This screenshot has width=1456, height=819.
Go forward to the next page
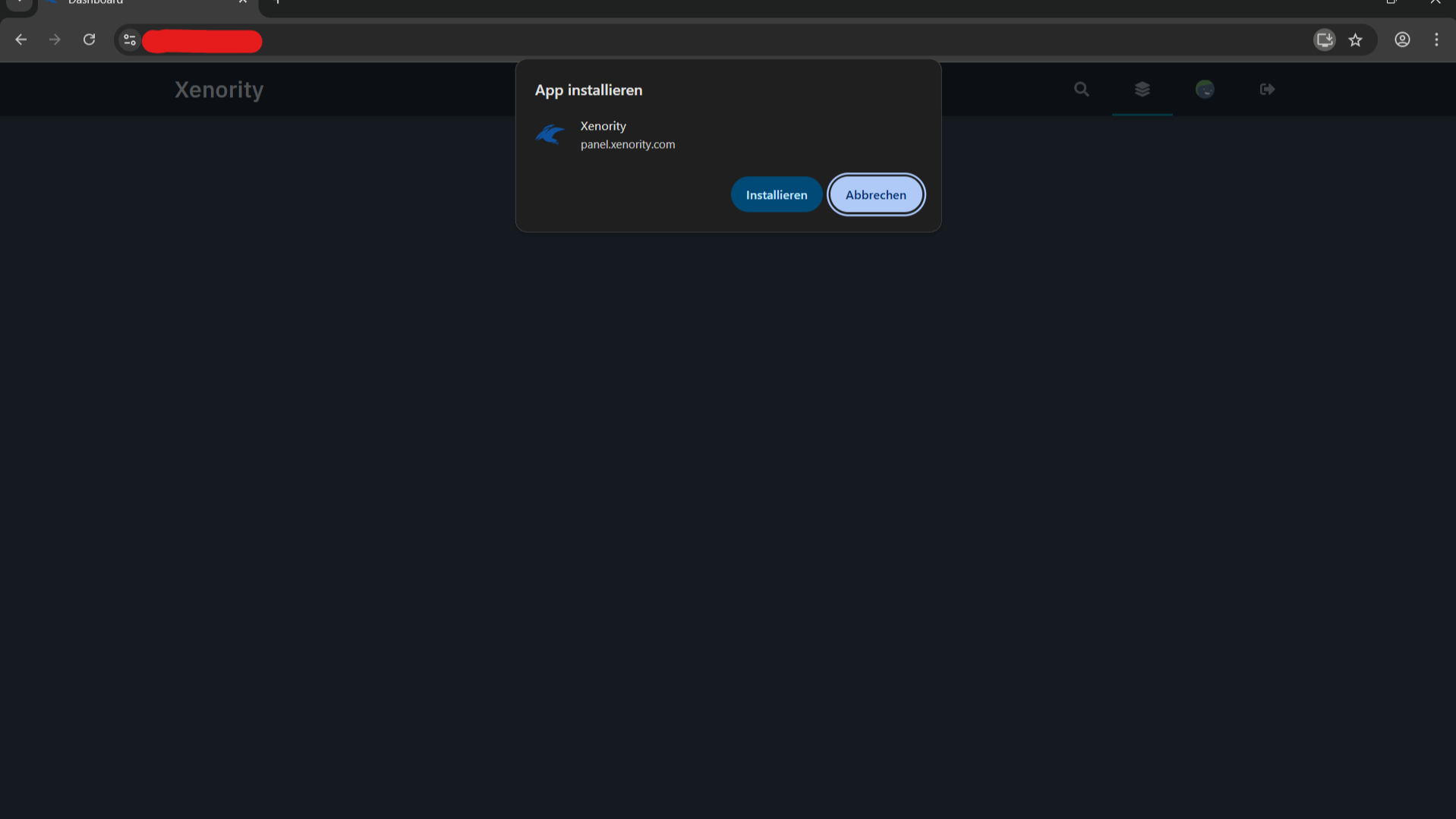coord(55,40)
